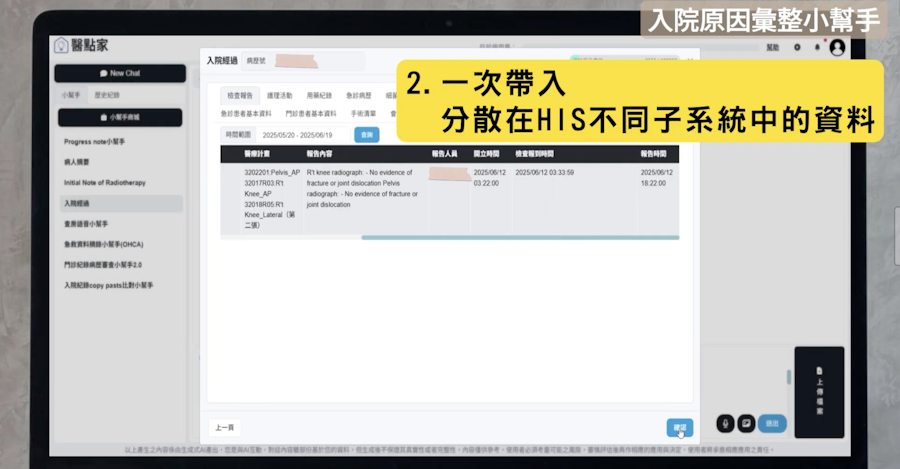Click the image attachment icon beside the microphone

click(x=746, y=423)
